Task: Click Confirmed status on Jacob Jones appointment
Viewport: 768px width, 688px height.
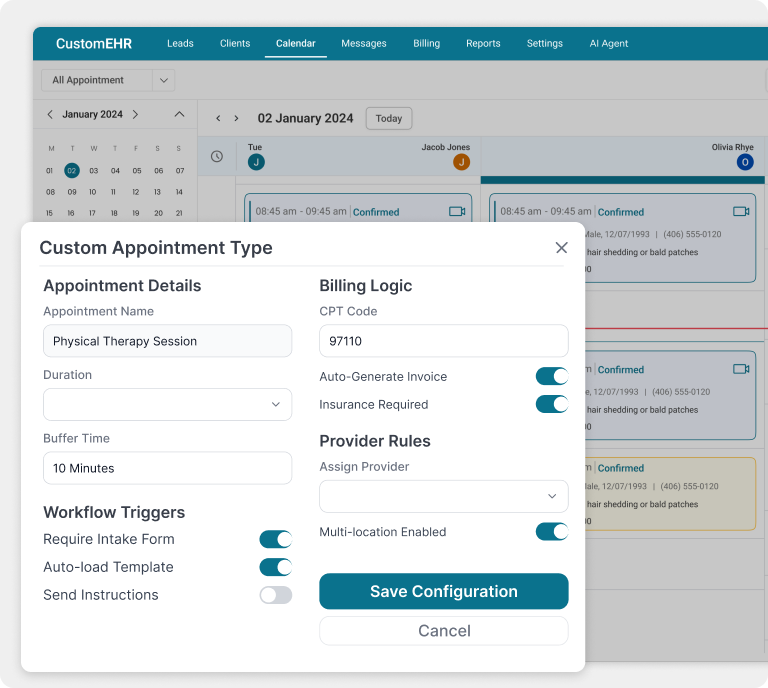Action: pyautogui.click(x=376, y=212)
